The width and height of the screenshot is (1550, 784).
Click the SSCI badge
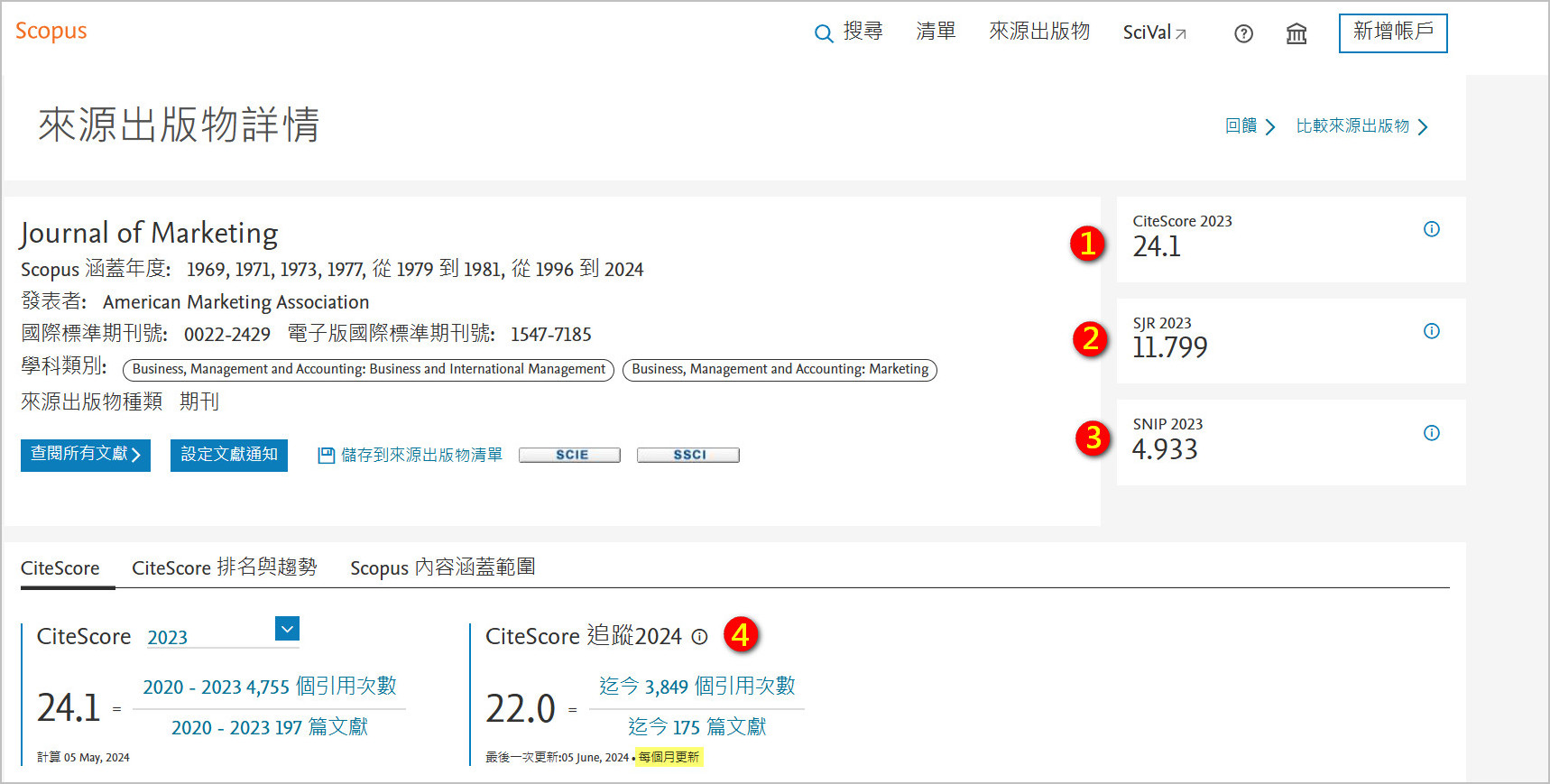pyautogui.click(x=688, y=455)
